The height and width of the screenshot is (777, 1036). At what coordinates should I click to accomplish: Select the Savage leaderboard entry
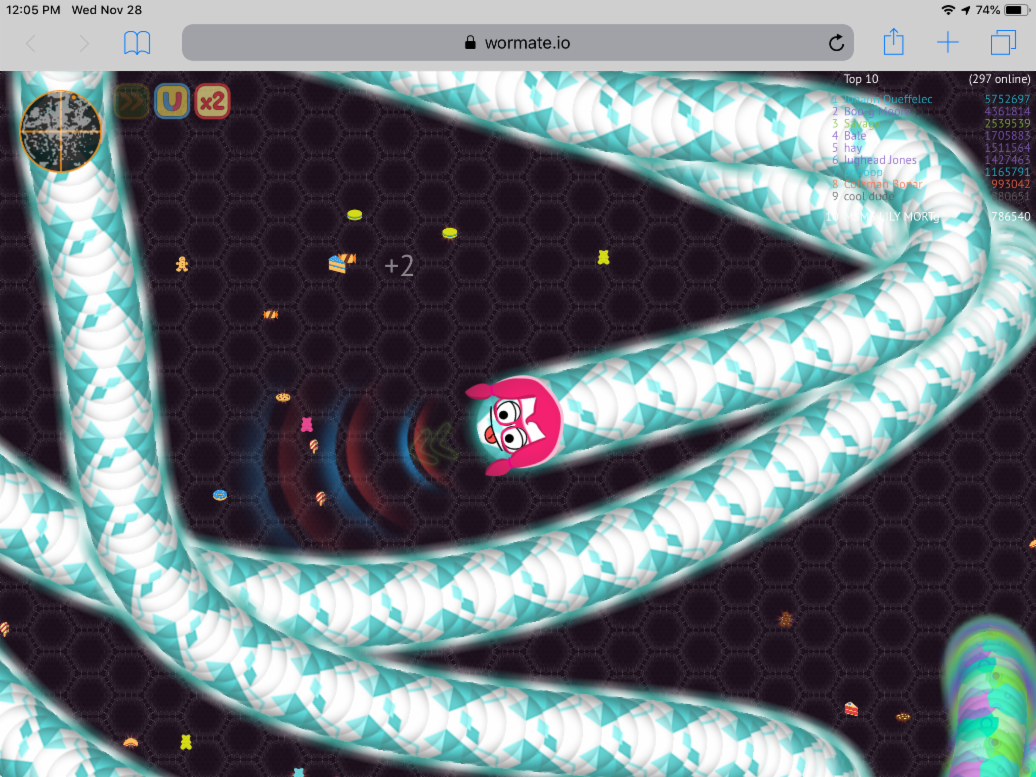coord(862,123)
